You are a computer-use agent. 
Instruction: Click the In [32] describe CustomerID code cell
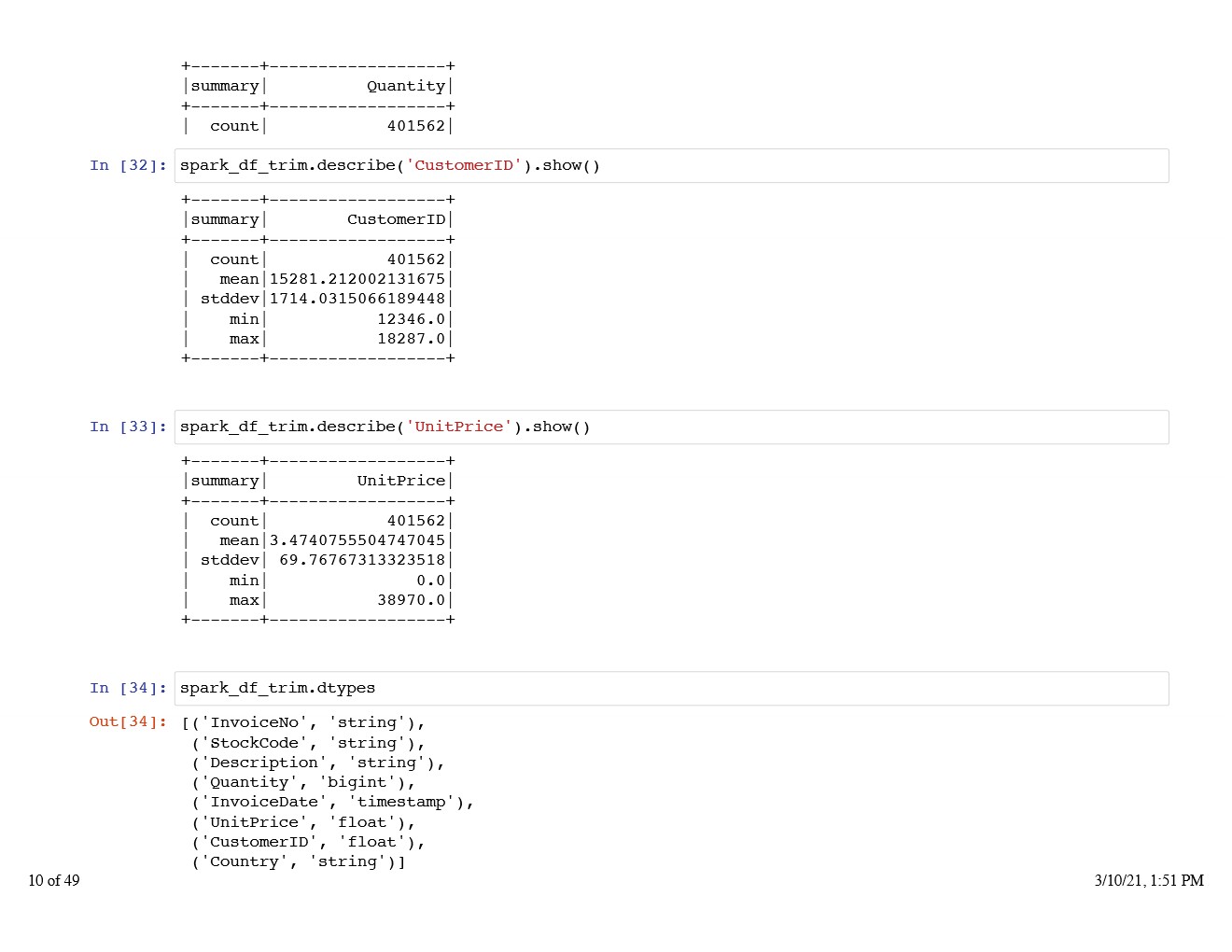click(672, 166)
